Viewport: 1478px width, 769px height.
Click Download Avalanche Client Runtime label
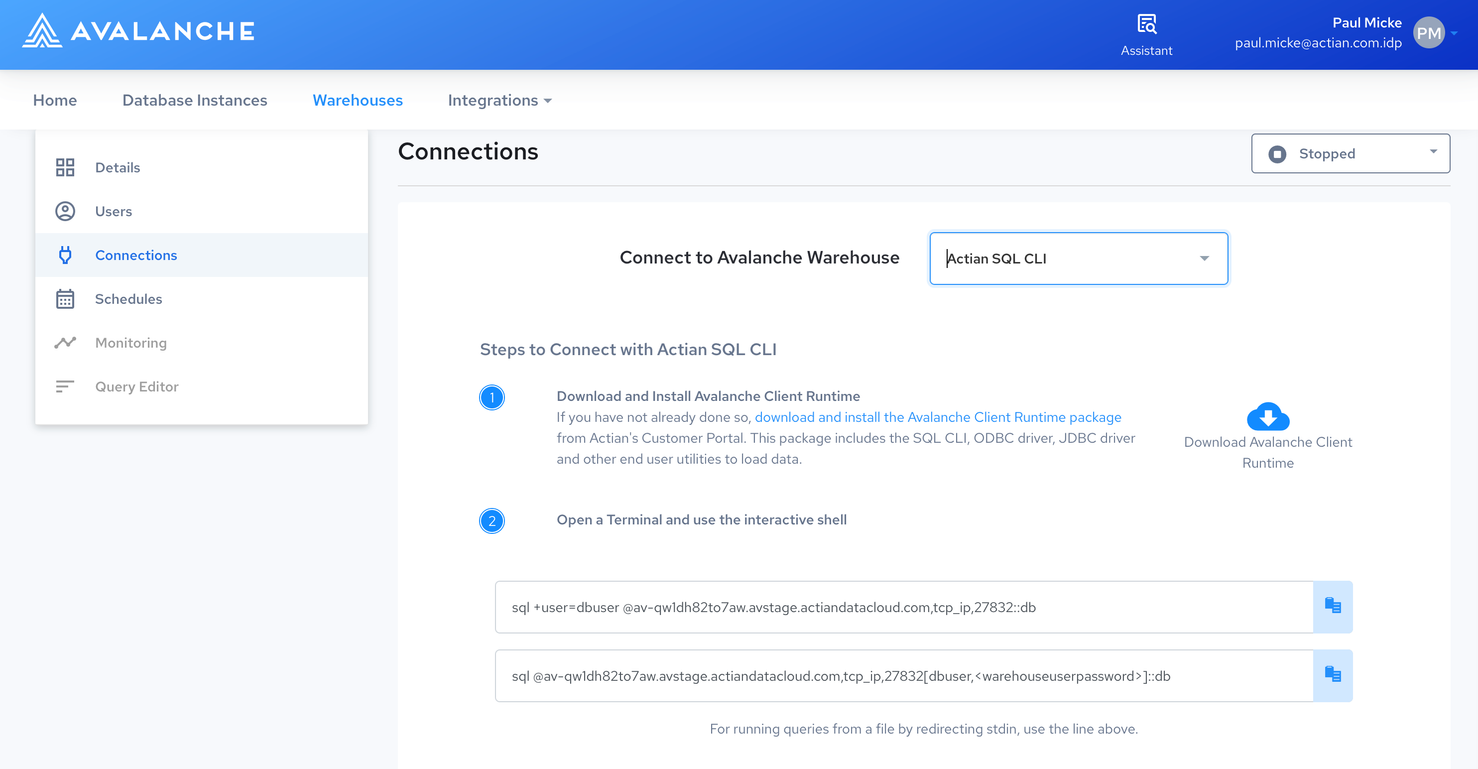1268,452
